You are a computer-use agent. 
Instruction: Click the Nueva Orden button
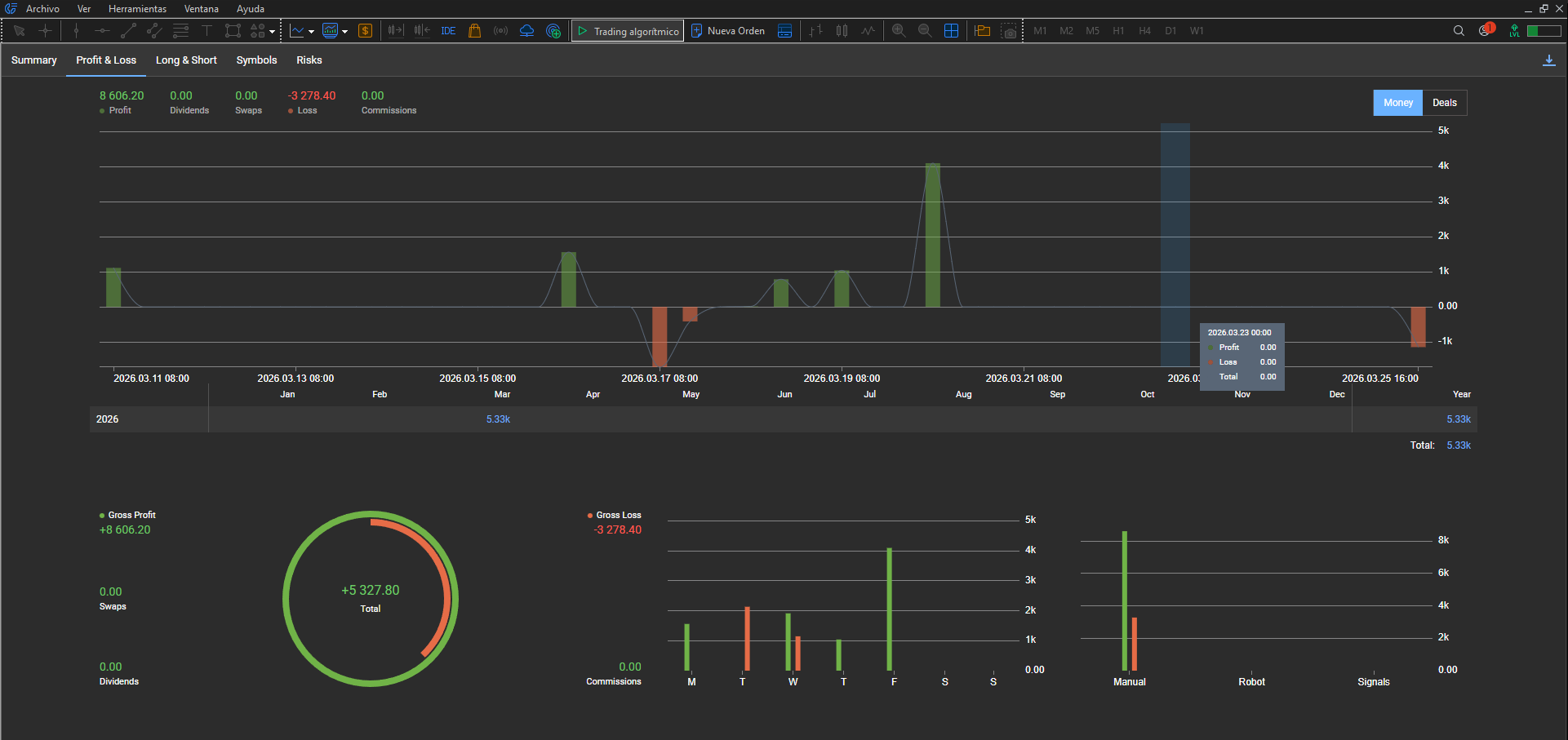pyautogui.click(x=728, y=31)
